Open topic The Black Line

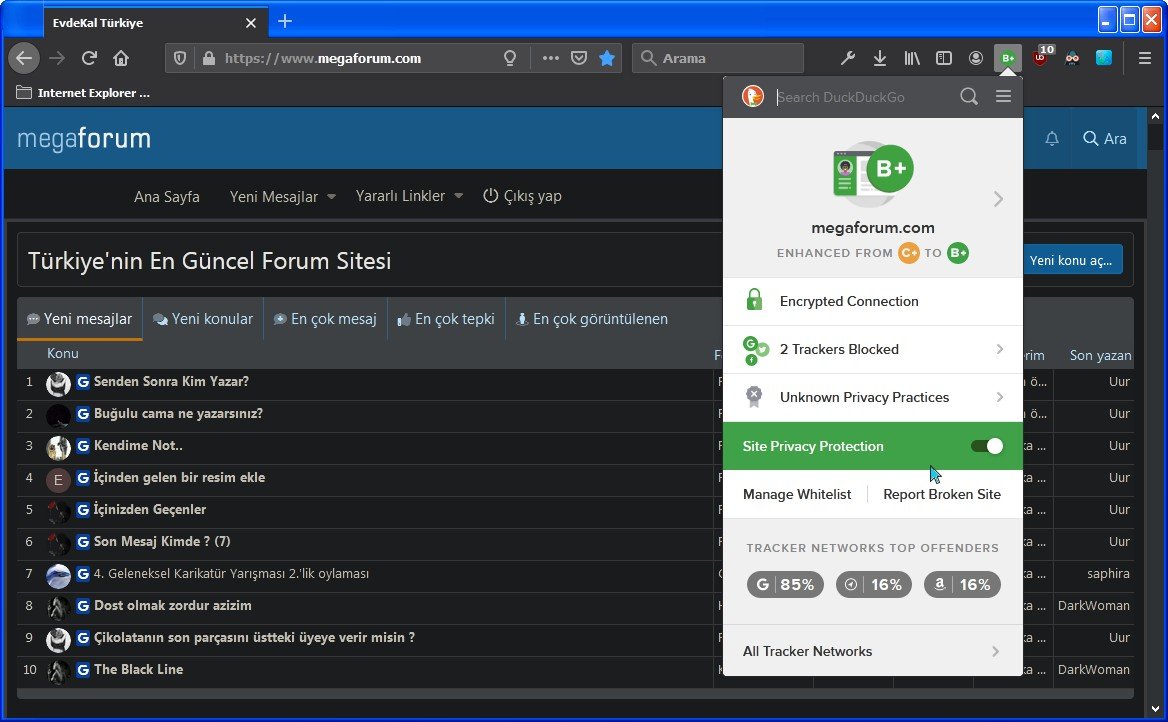click(x=139, y=670)
